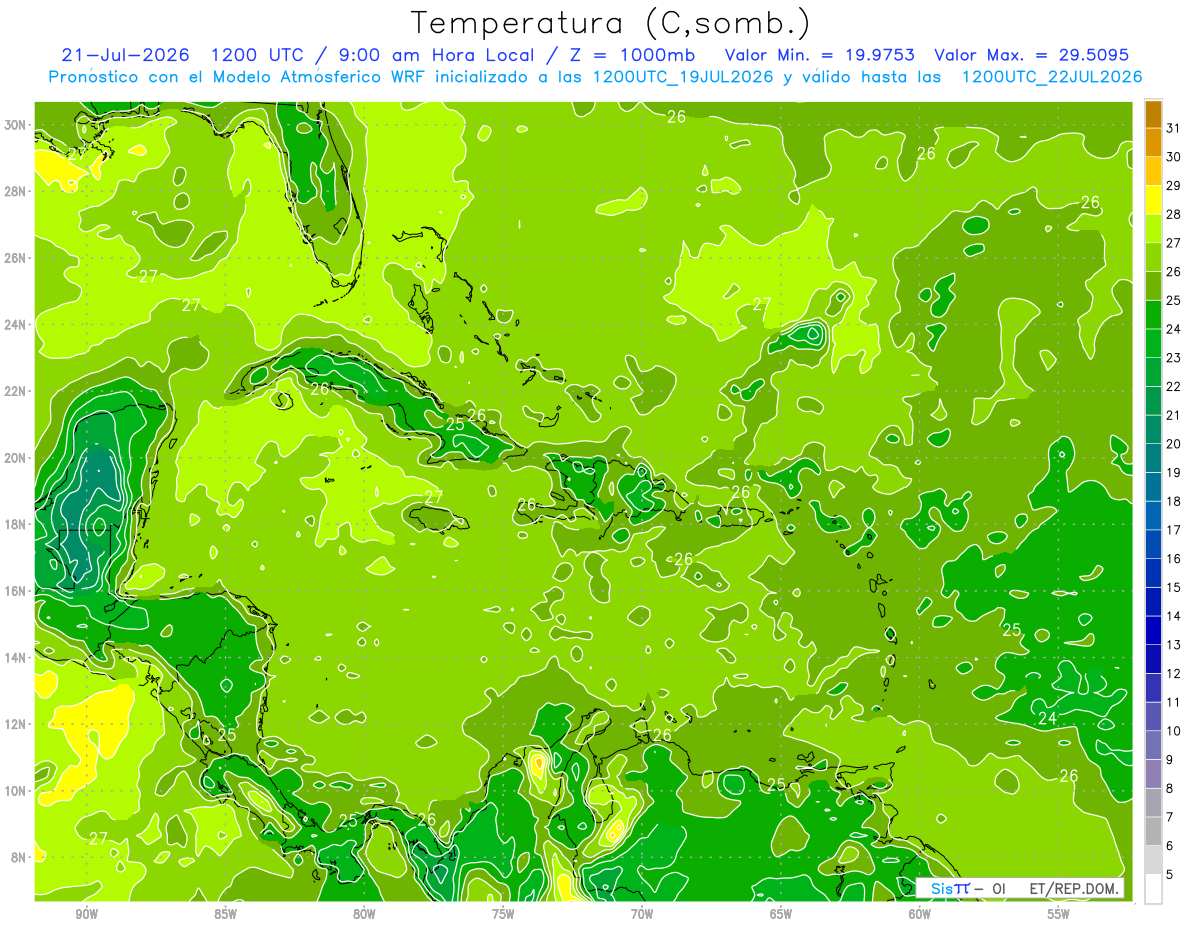
Task: Click the 30N latitude axis label
Action: pos(16,125)
